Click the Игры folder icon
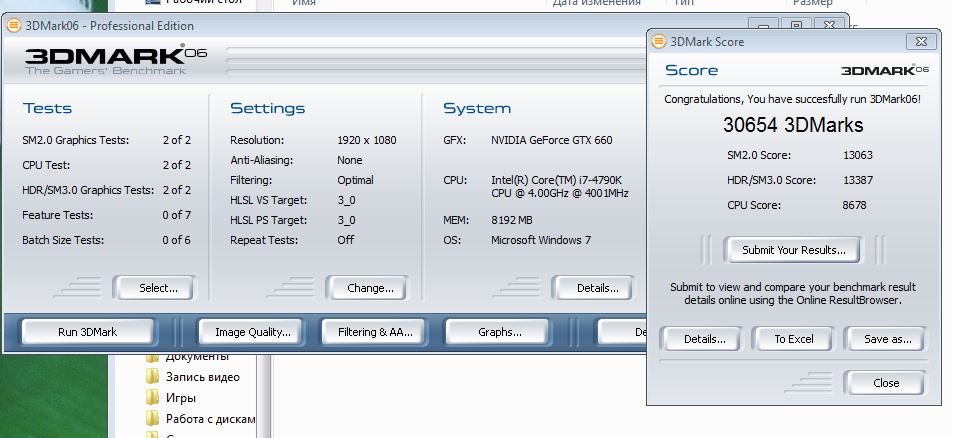This screenshot has height=438, width=953. (x=153, y=398)
